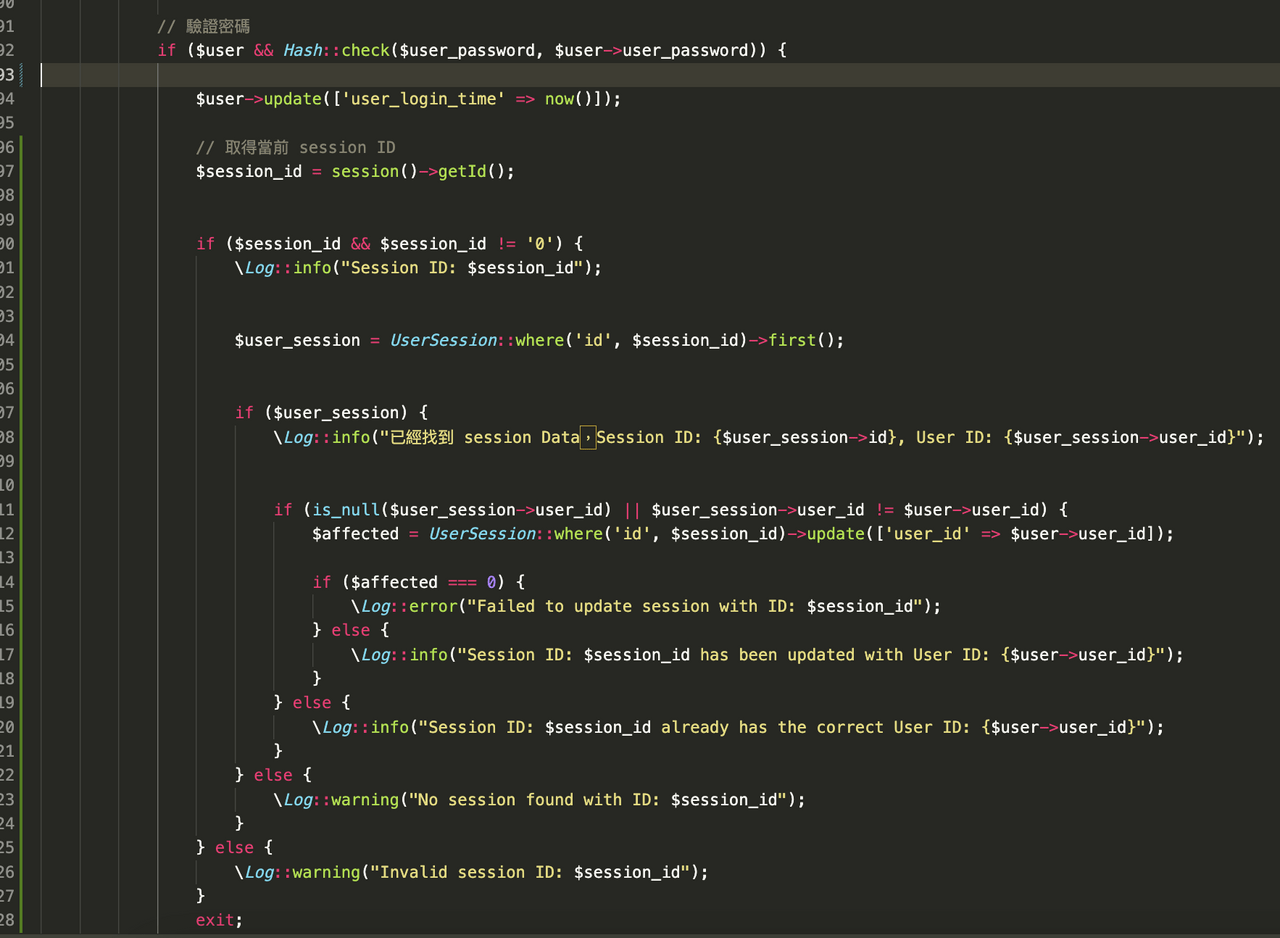The width and height of the screenshot is (1280, 938).
Task: Click 'UserSession' in the ->first() query line
Action: [443, 340]
